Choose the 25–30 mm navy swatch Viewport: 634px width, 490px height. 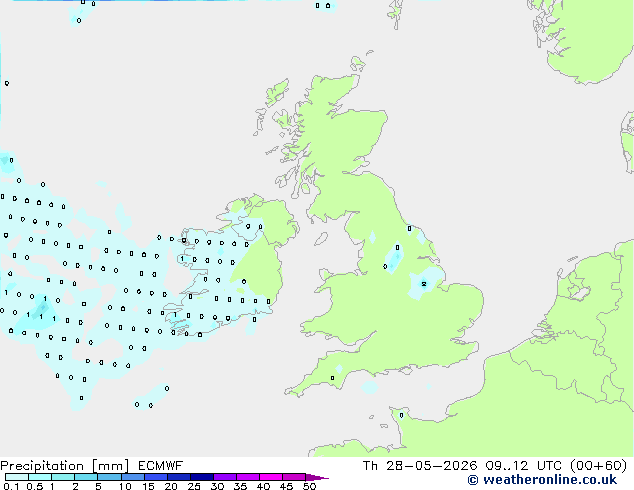click(x=202, y=477)
